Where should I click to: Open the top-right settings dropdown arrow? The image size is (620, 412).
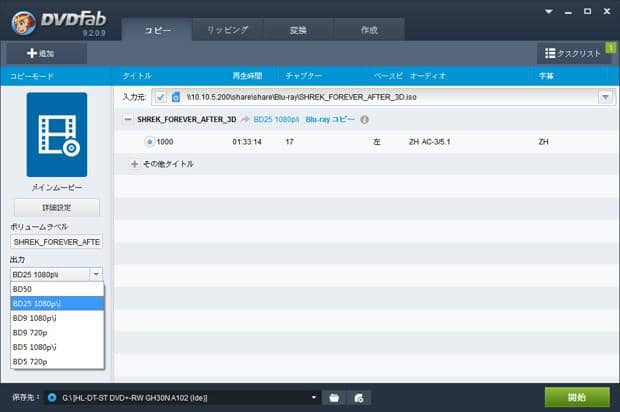548,11
